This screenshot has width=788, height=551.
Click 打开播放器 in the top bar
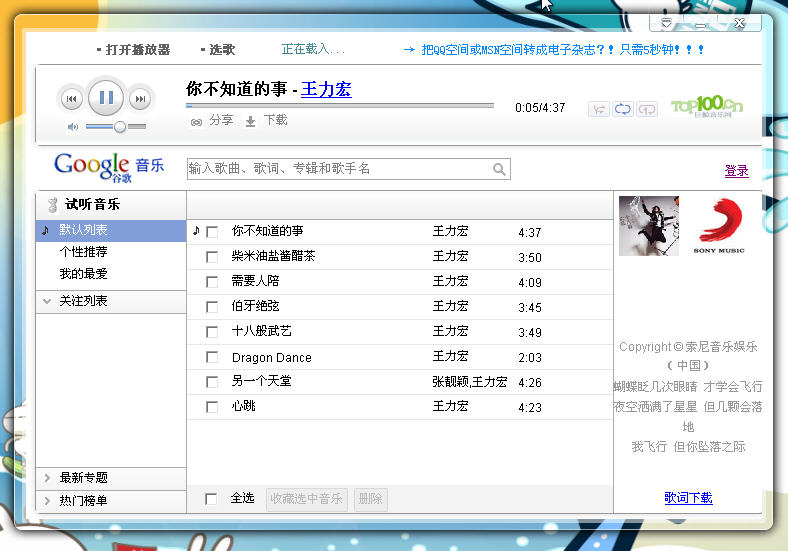[138, 50]
